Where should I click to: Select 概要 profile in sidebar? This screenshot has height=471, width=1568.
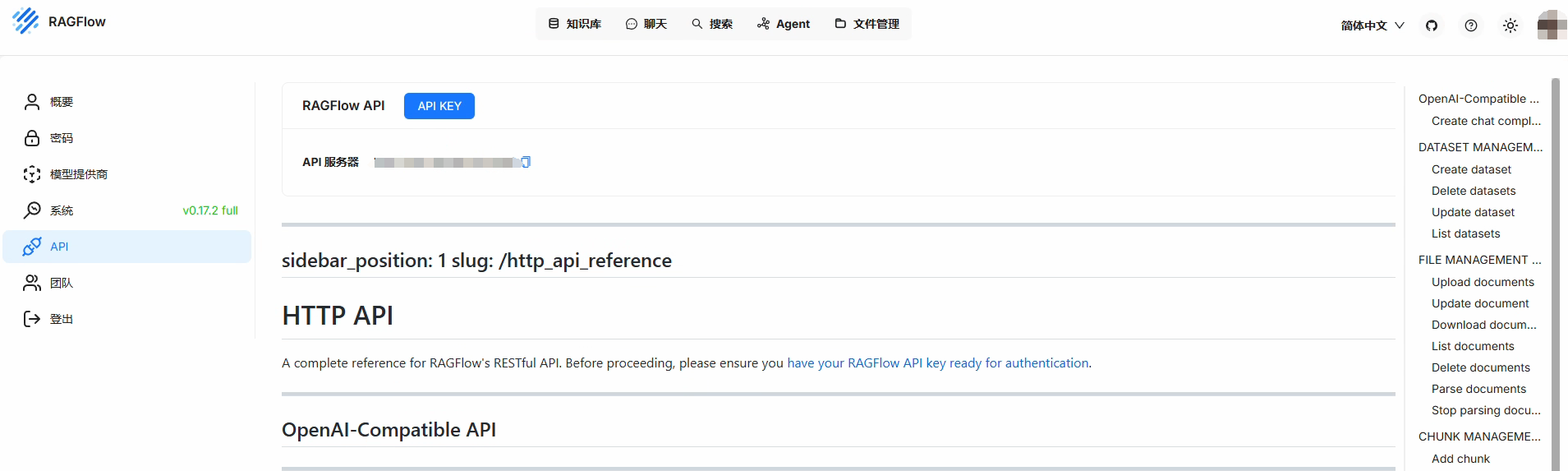point(127,102)
